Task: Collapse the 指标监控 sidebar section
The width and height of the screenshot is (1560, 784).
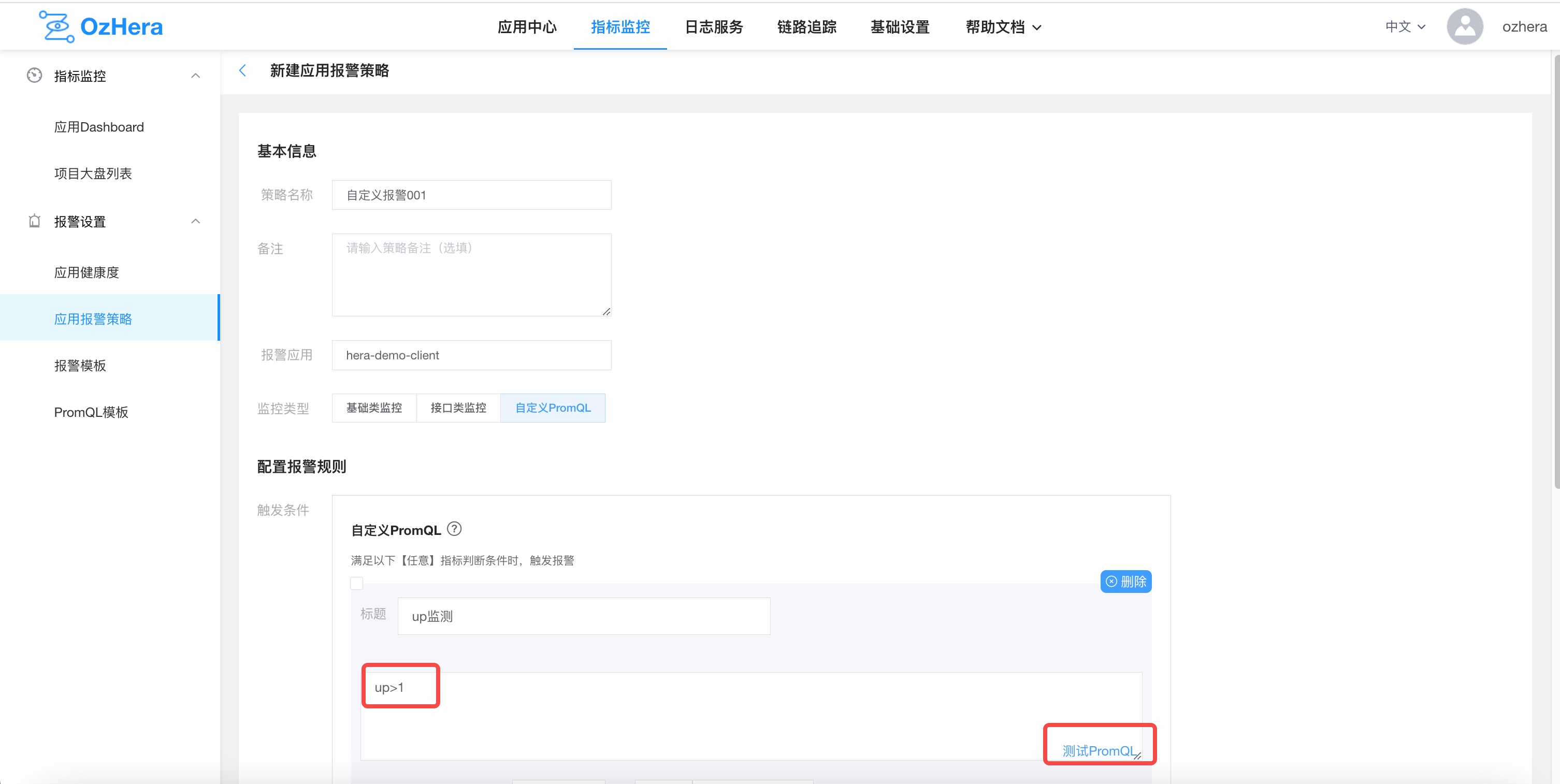Action: (196, 76)
